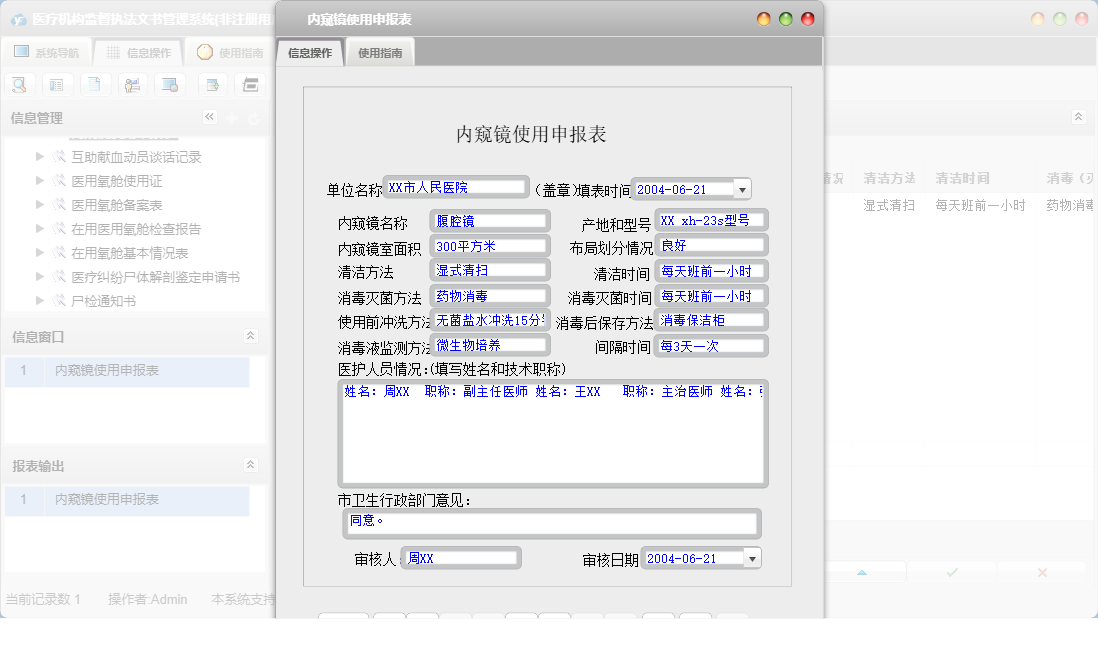Expand the 医用氧舱备案表 tree node
Image resolution: width=1098 pixels, height=655 pixels.
pyautogui.click(x=40, y=204)
